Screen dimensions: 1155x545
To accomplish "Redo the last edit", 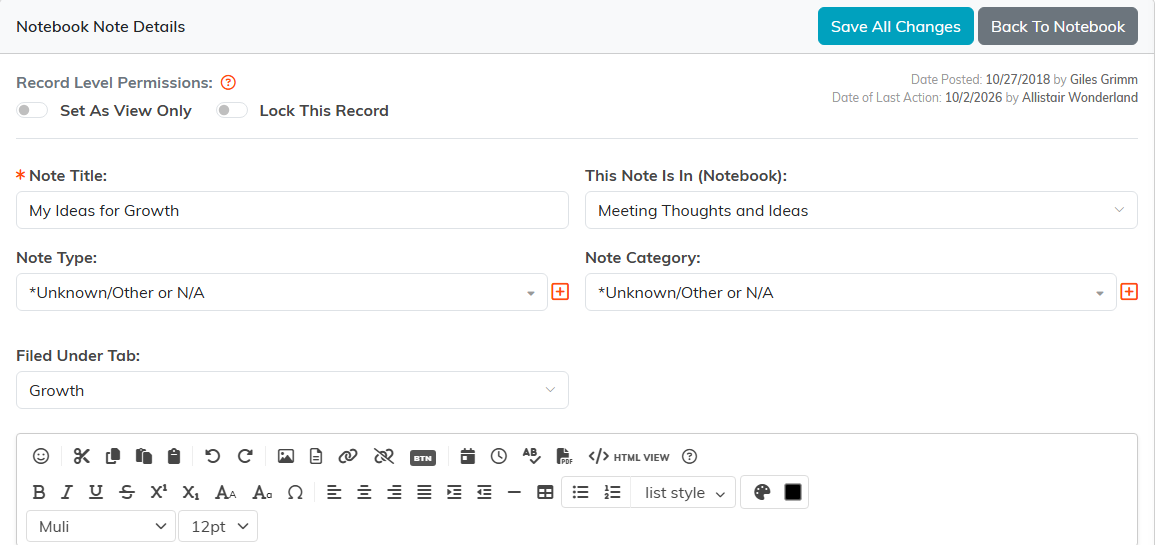I will [x=245, y=457].
